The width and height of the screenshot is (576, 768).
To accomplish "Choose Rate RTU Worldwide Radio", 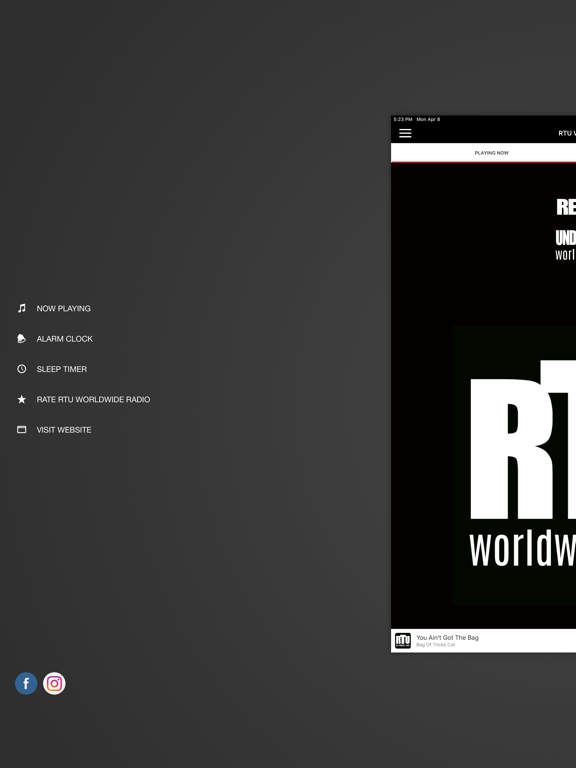I will click(94, 400).
